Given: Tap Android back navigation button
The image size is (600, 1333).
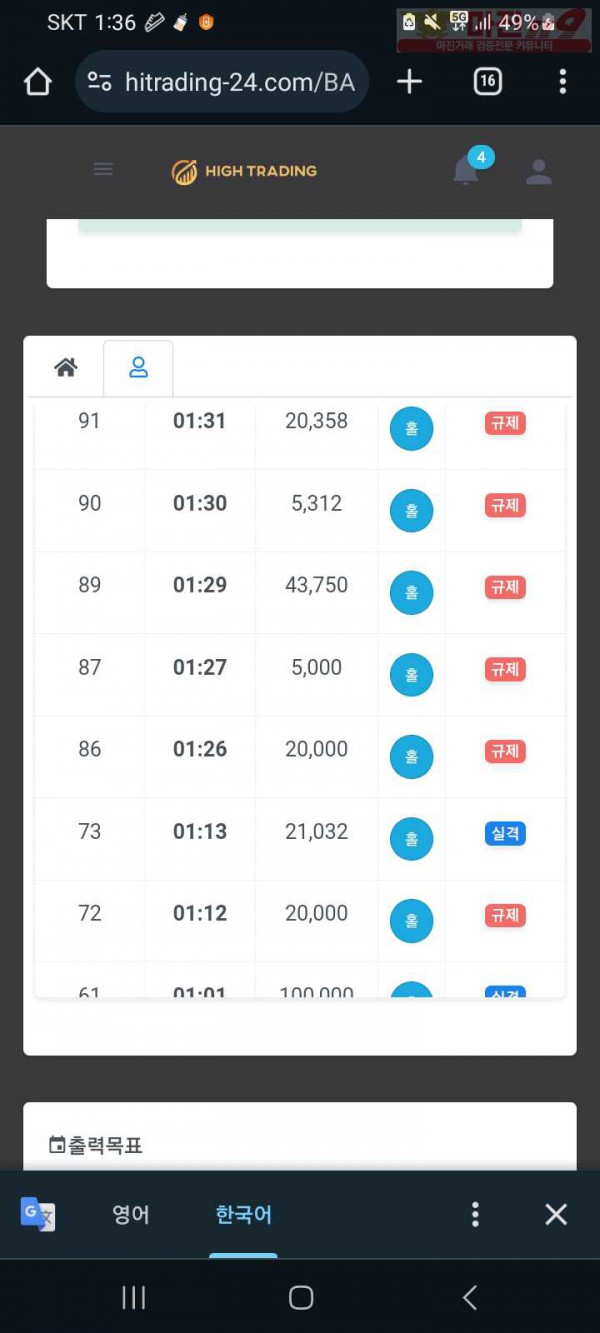Looking at the screenshot, I should click(469, 1298).
